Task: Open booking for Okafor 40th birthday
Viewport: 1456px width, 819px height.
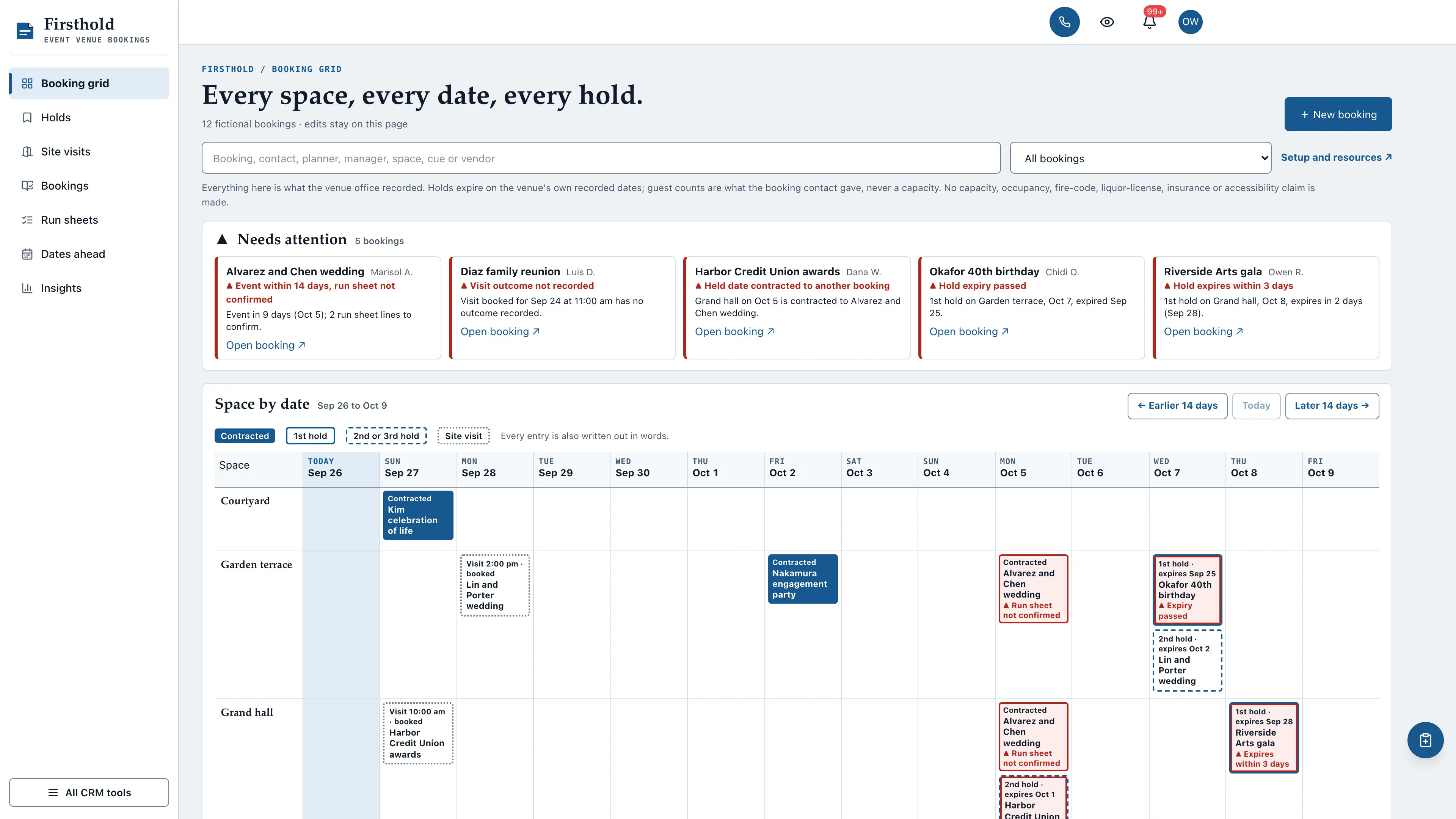Action: [969, 332]
